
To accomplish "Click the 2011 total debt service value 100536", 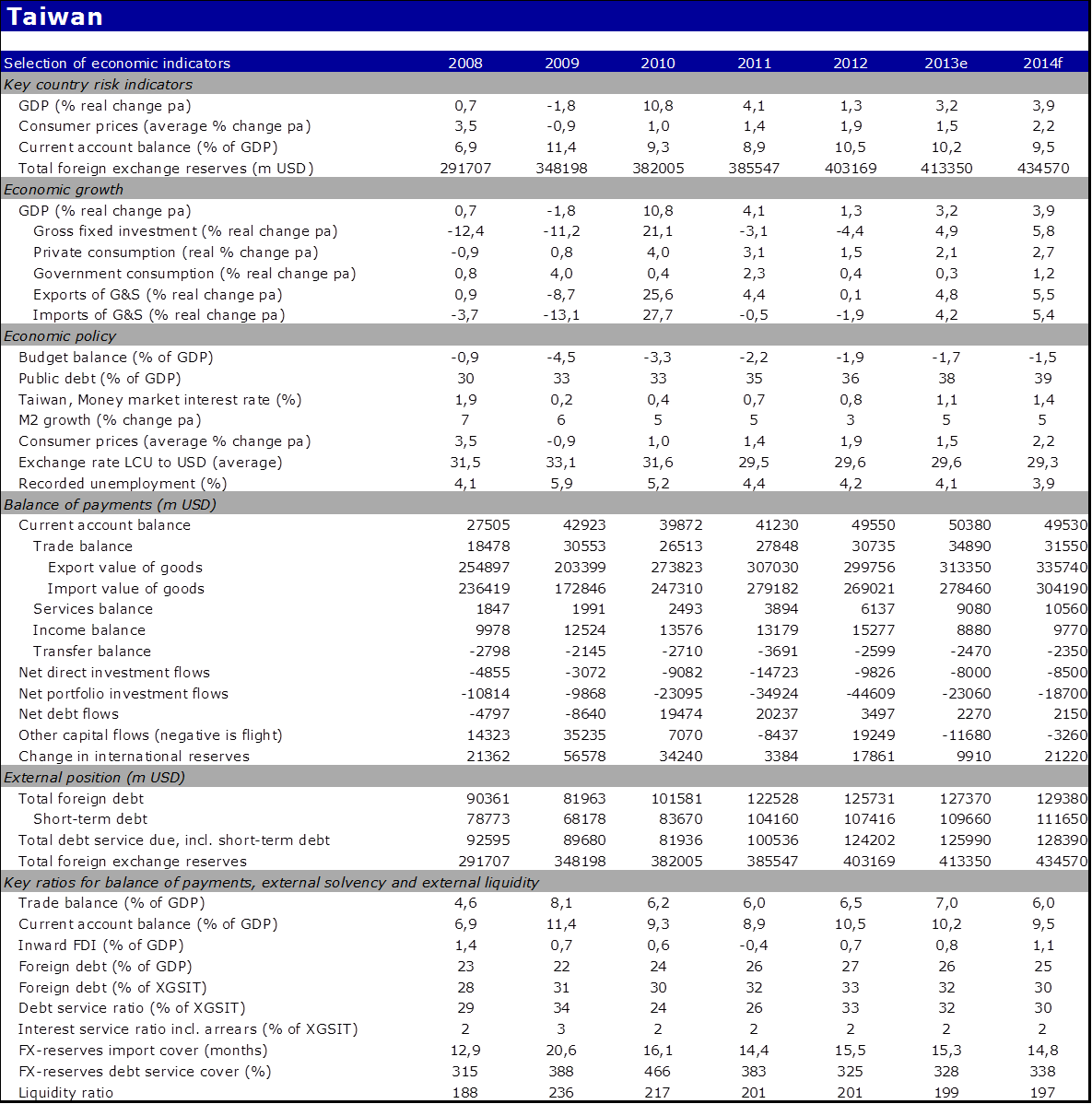I will [772, 840].
